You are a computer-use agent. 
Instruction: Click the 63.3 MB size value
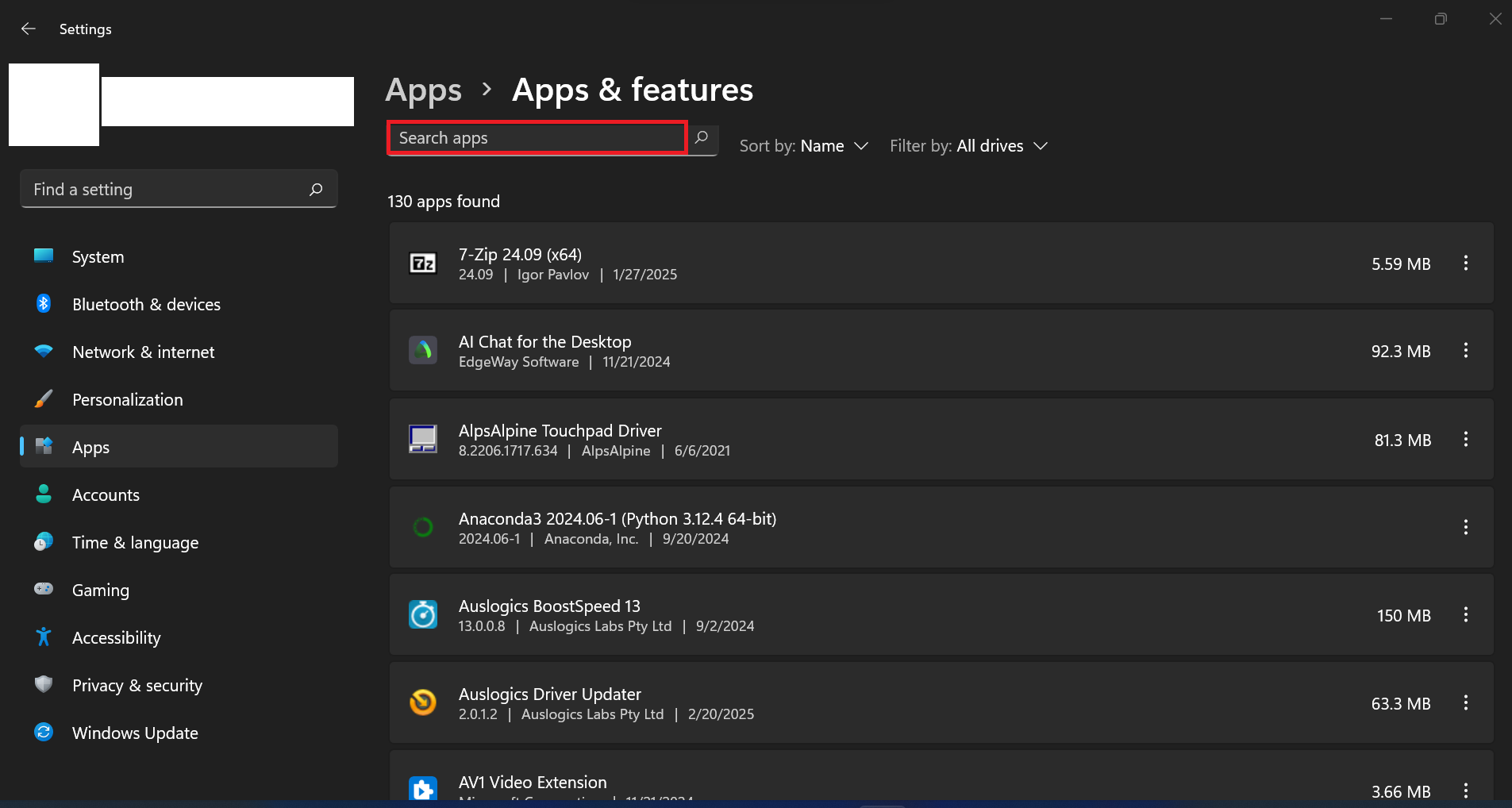(1401, 703)
